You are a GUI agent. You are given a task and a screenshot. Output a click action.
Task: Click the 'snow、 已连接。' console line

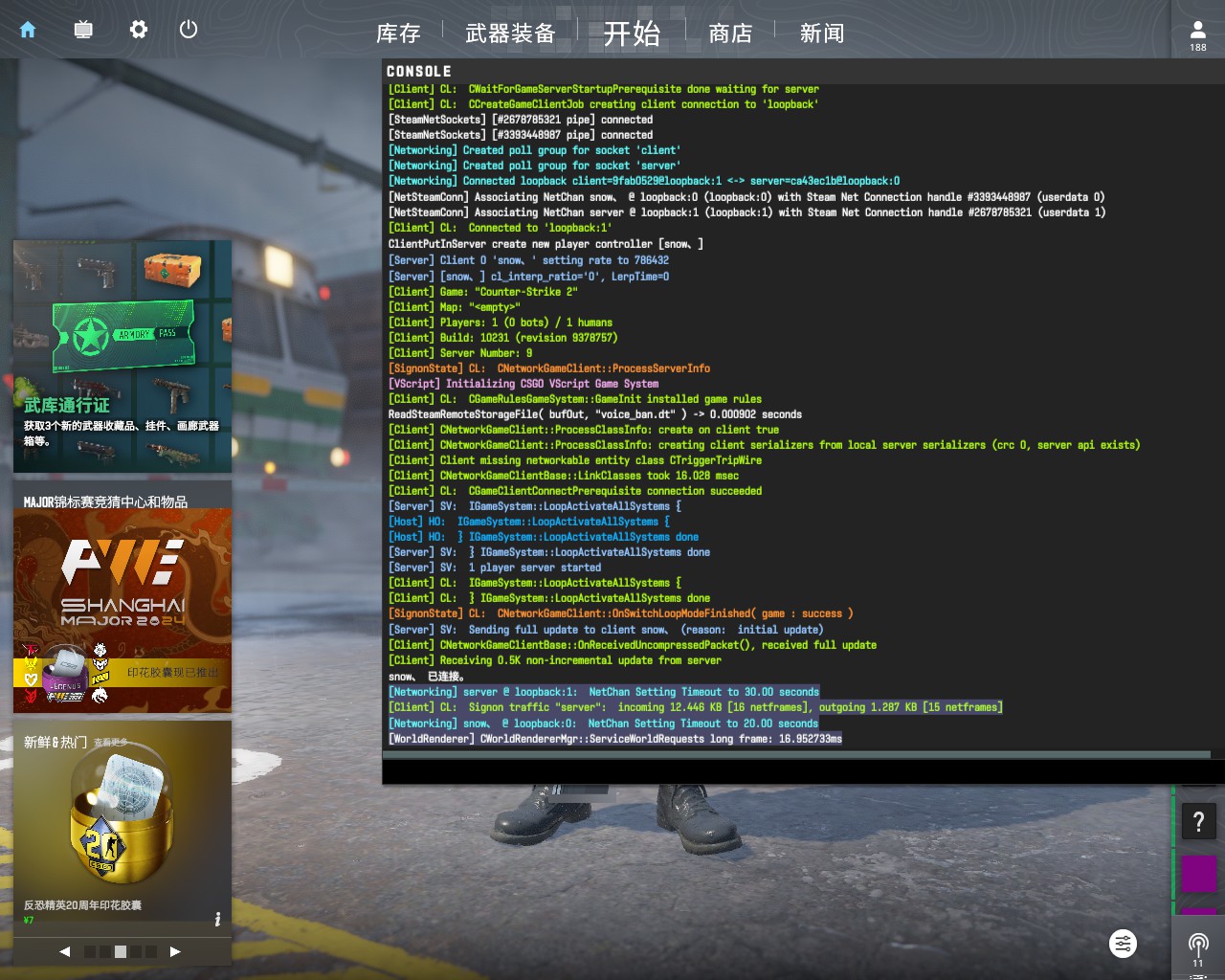click(x=426, y=677)
